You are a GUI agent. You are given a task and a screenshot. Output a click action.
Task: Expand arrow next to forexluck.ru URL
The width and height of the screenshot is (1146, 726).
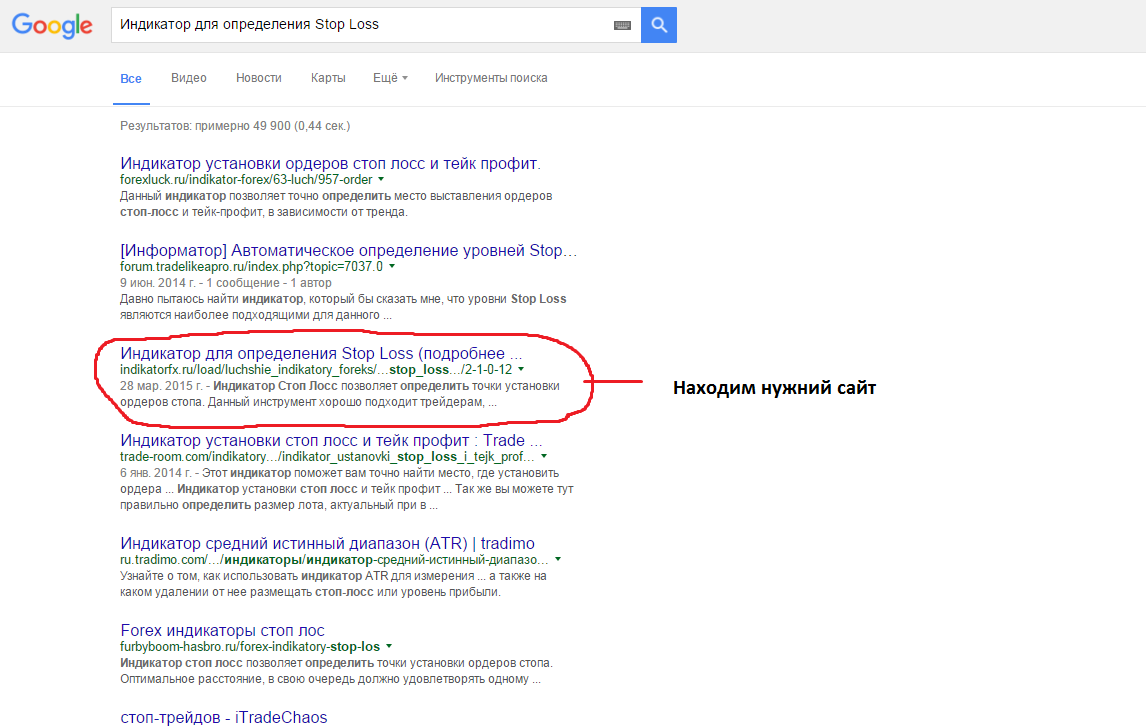[x=381, y=179]
